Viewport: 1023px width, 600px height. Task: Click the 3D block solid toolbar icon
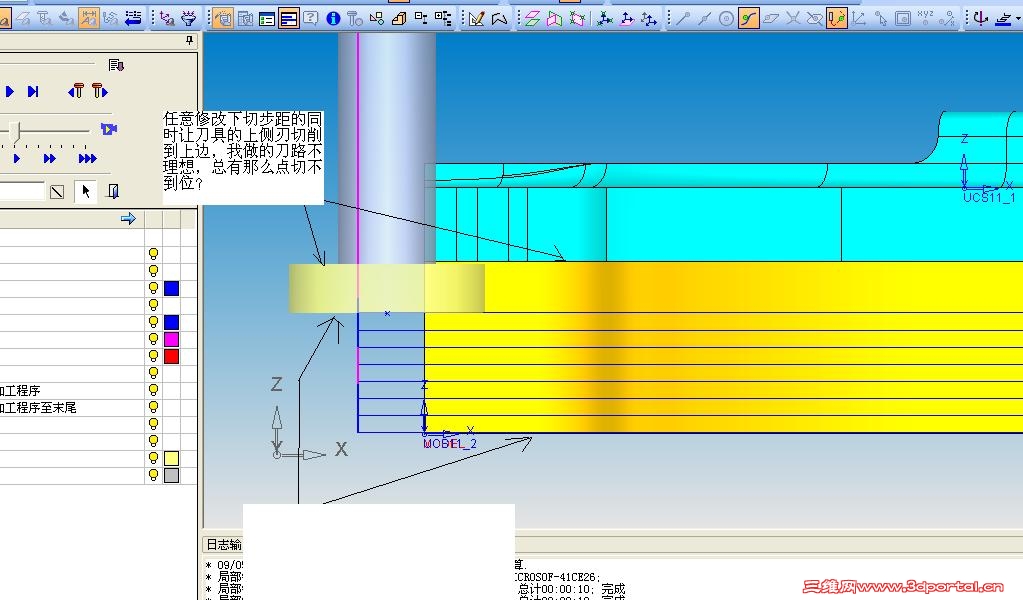pyautogui.click(x=399, y=19)
